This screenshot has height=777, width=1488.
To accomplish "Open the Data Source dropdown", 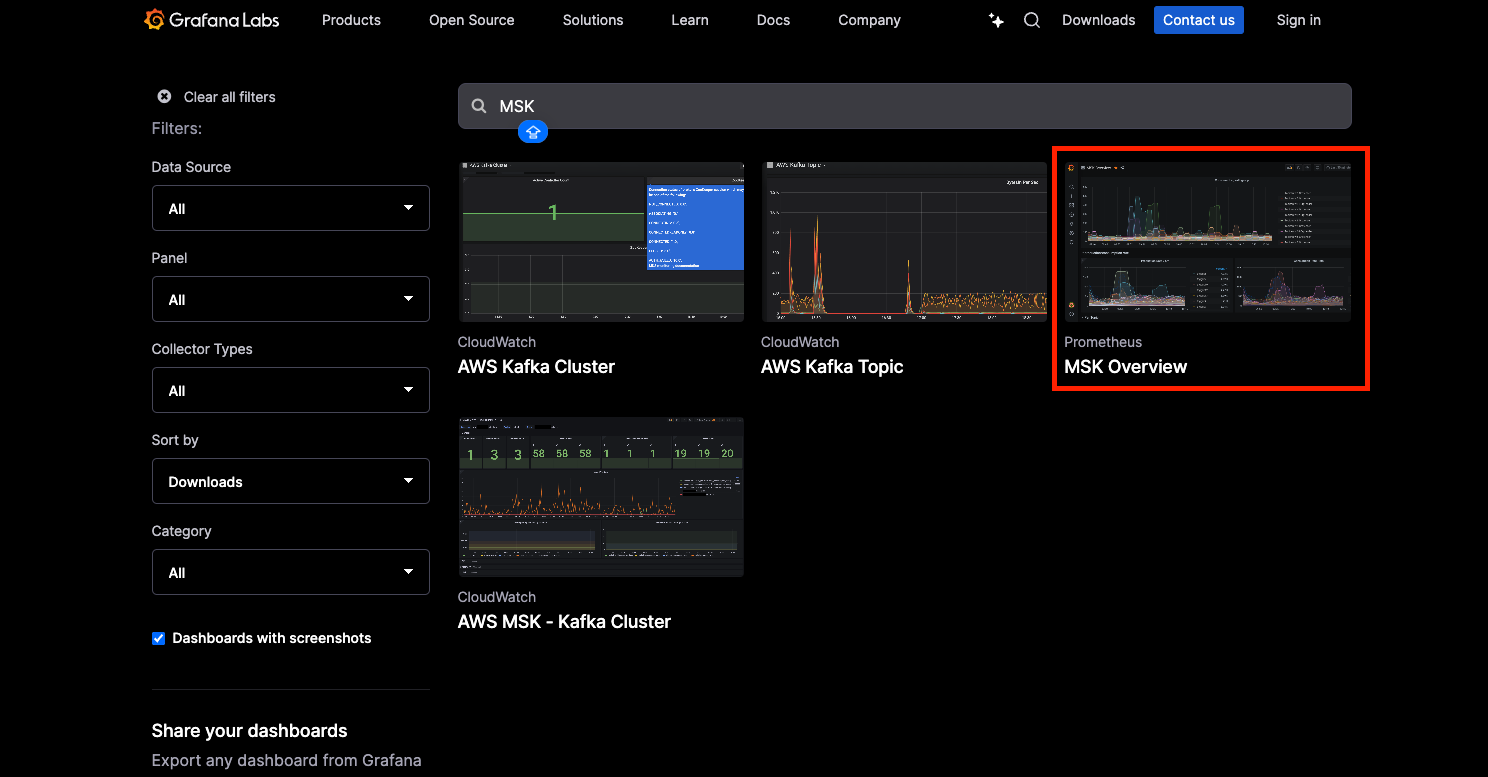I will point(291,208).
